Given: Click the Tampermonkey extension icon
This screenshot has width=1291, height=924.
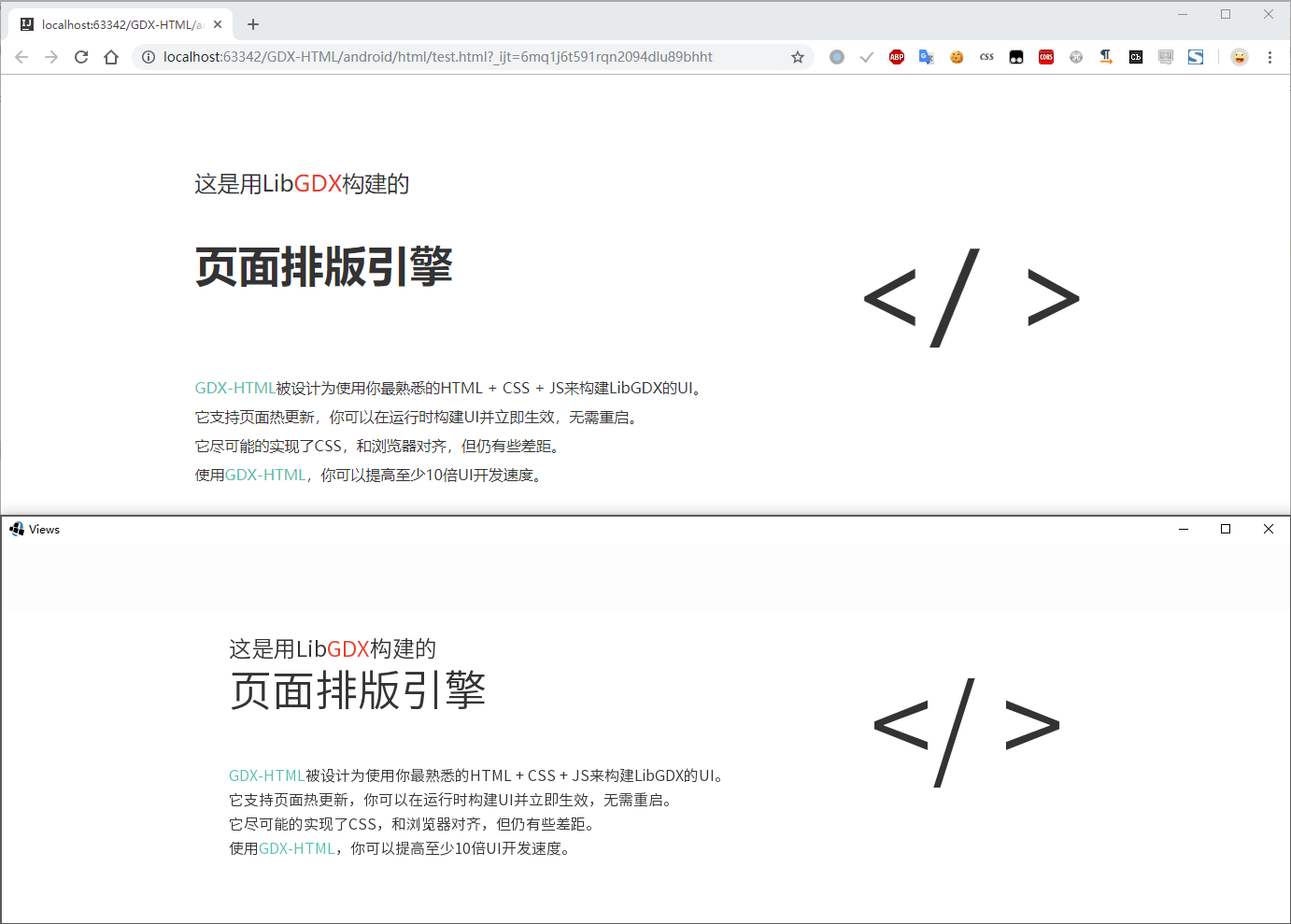Looking at the screenshot, I should (1016, 57).
